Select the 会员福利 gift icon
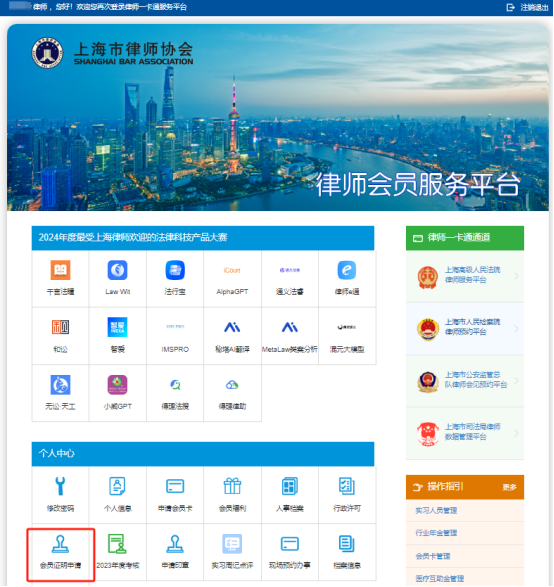Viewport: 554px width, 587px height. coord(232,486)
